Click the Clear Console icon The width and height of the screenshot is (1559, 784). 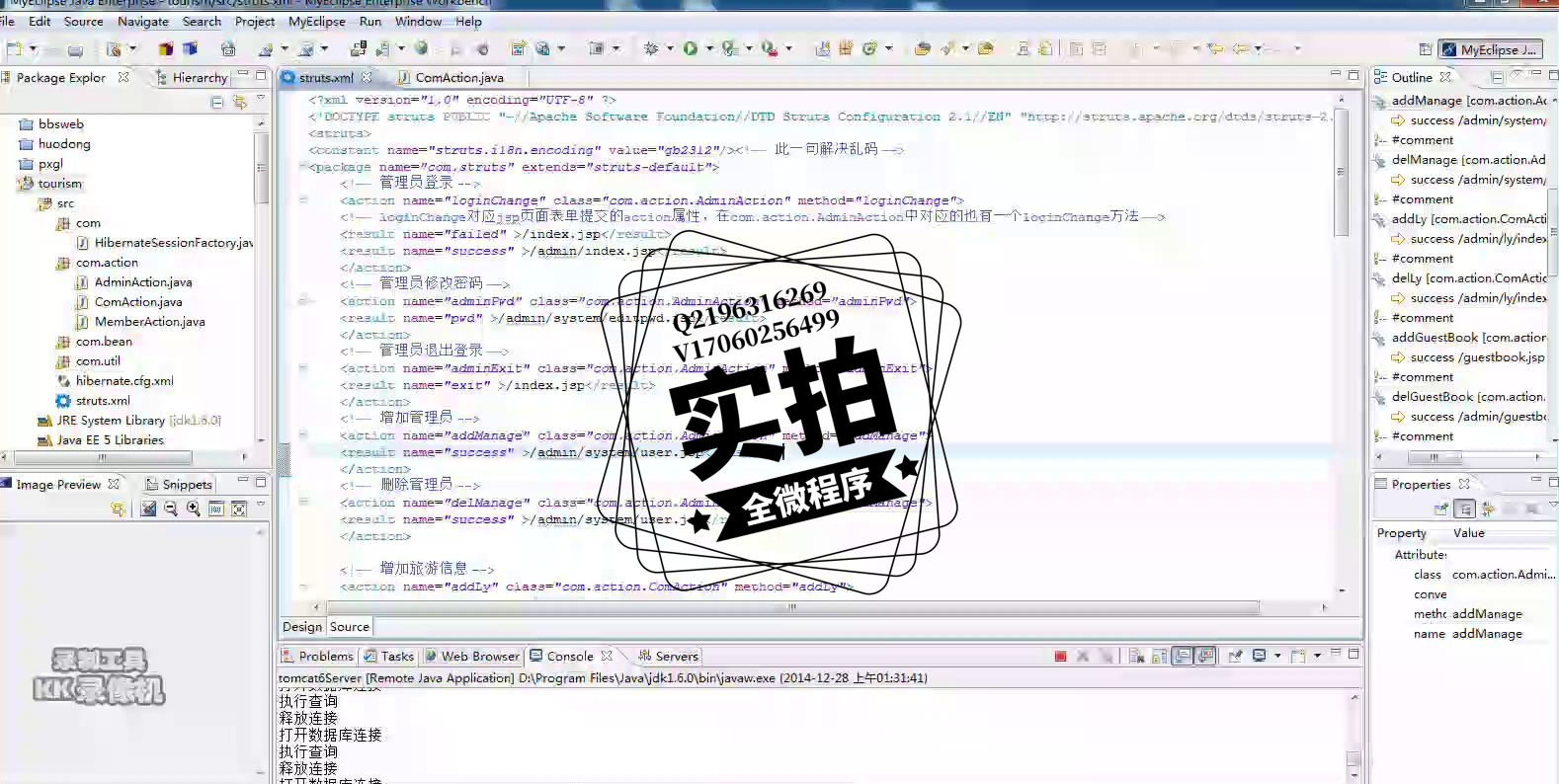coord(1136,656)
